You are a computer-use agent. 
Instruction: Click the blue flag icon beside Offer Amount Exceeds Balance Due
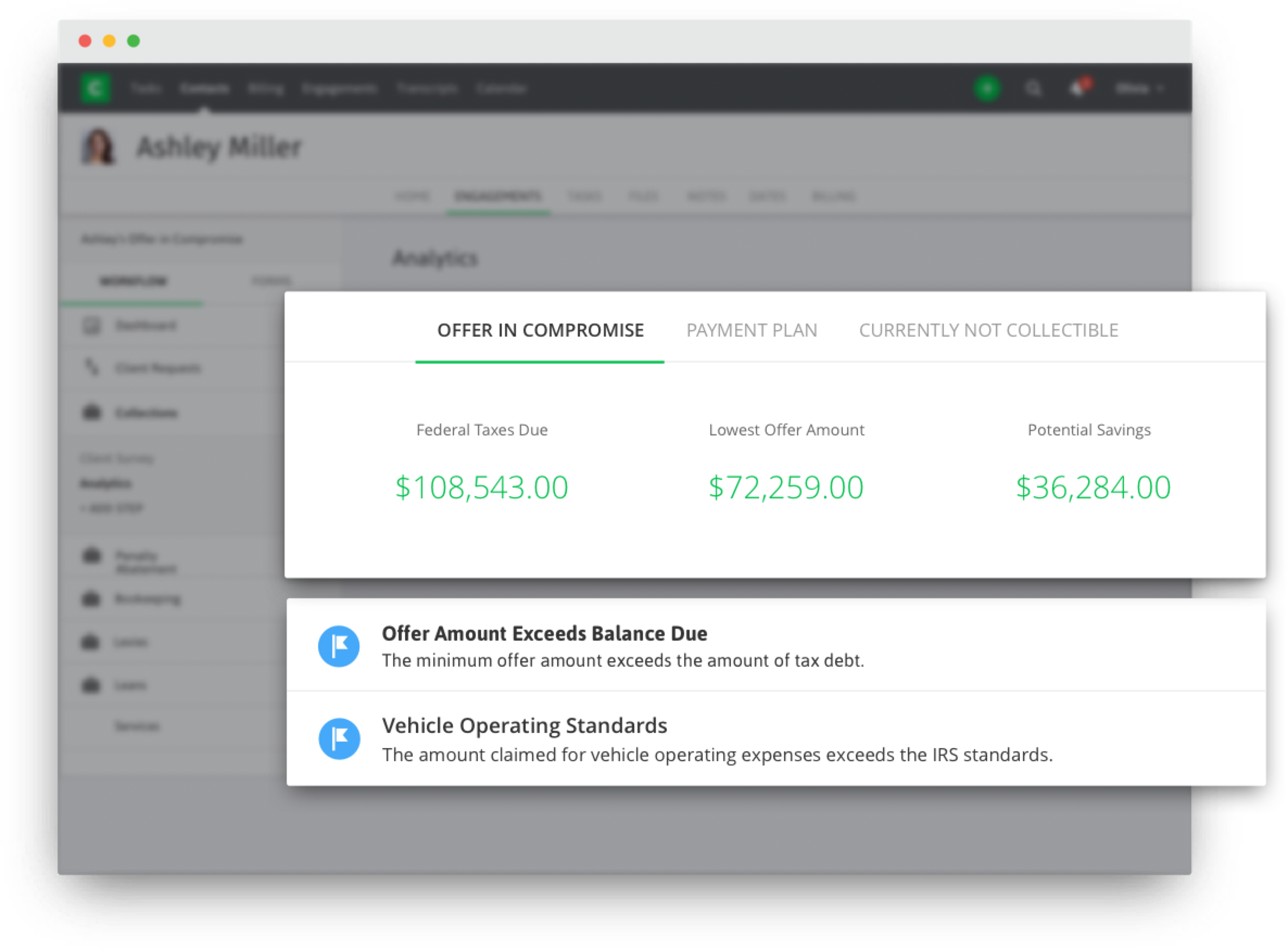pos(339,646)
